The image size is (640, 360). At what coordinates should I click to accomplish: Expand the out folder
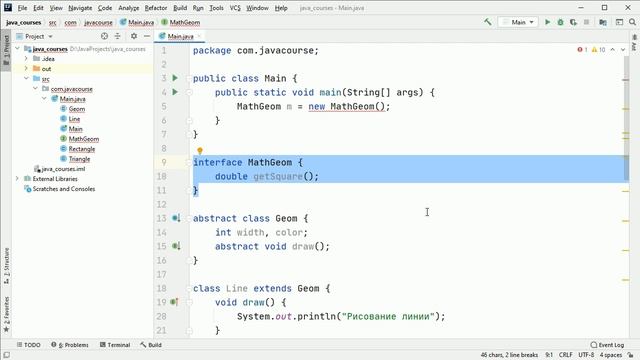pos(26,69)
